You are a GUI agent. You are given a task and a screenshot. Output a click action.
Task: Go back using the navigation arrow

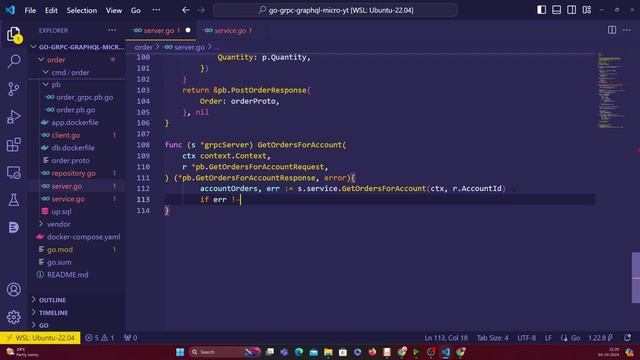(186, 10)
